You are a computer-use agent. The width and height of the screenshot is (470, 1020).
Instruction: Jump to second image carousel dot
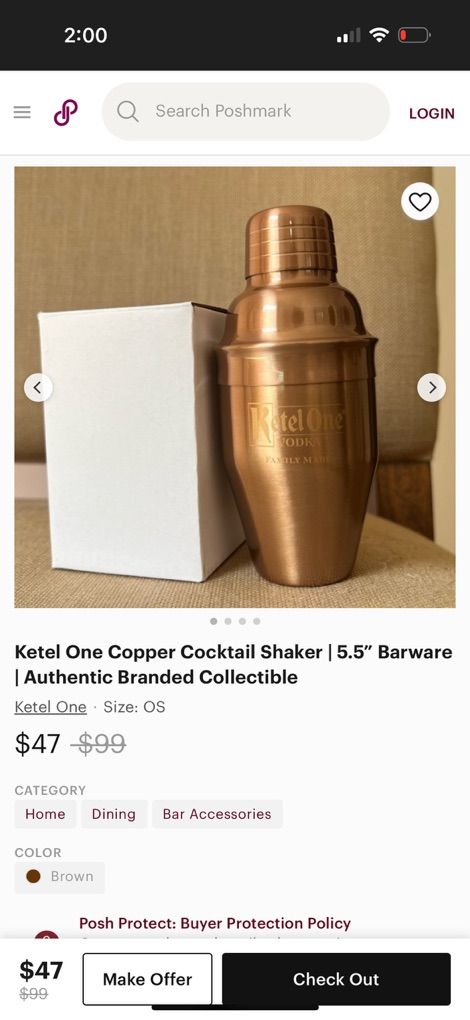[228, 621]
